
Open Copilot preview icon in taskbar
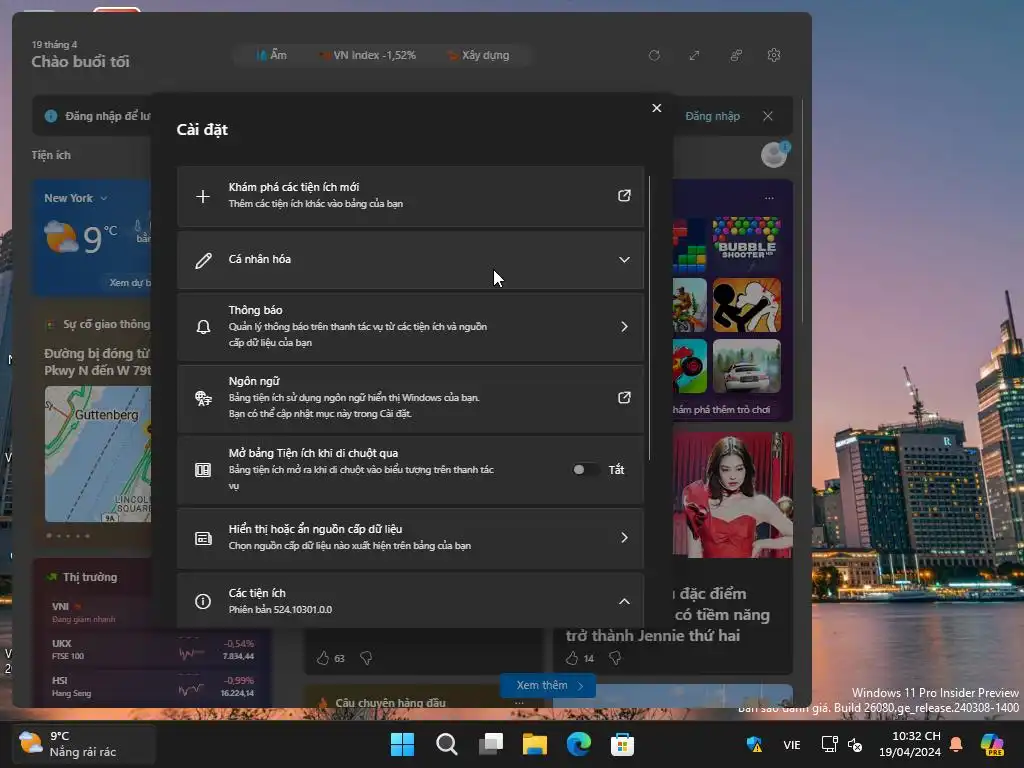click(x=993, y=744)
